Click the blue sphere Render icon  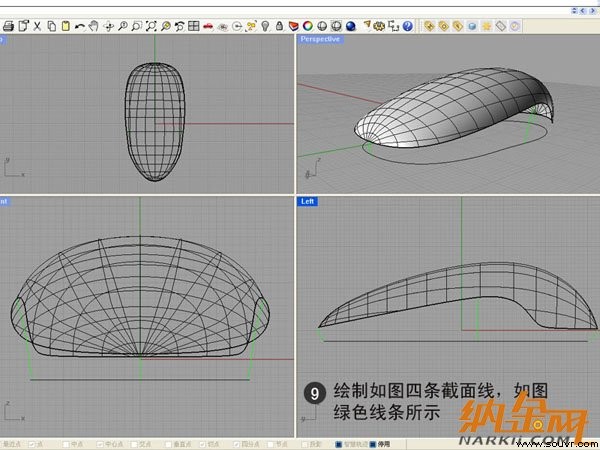click(x=351, y=26)
